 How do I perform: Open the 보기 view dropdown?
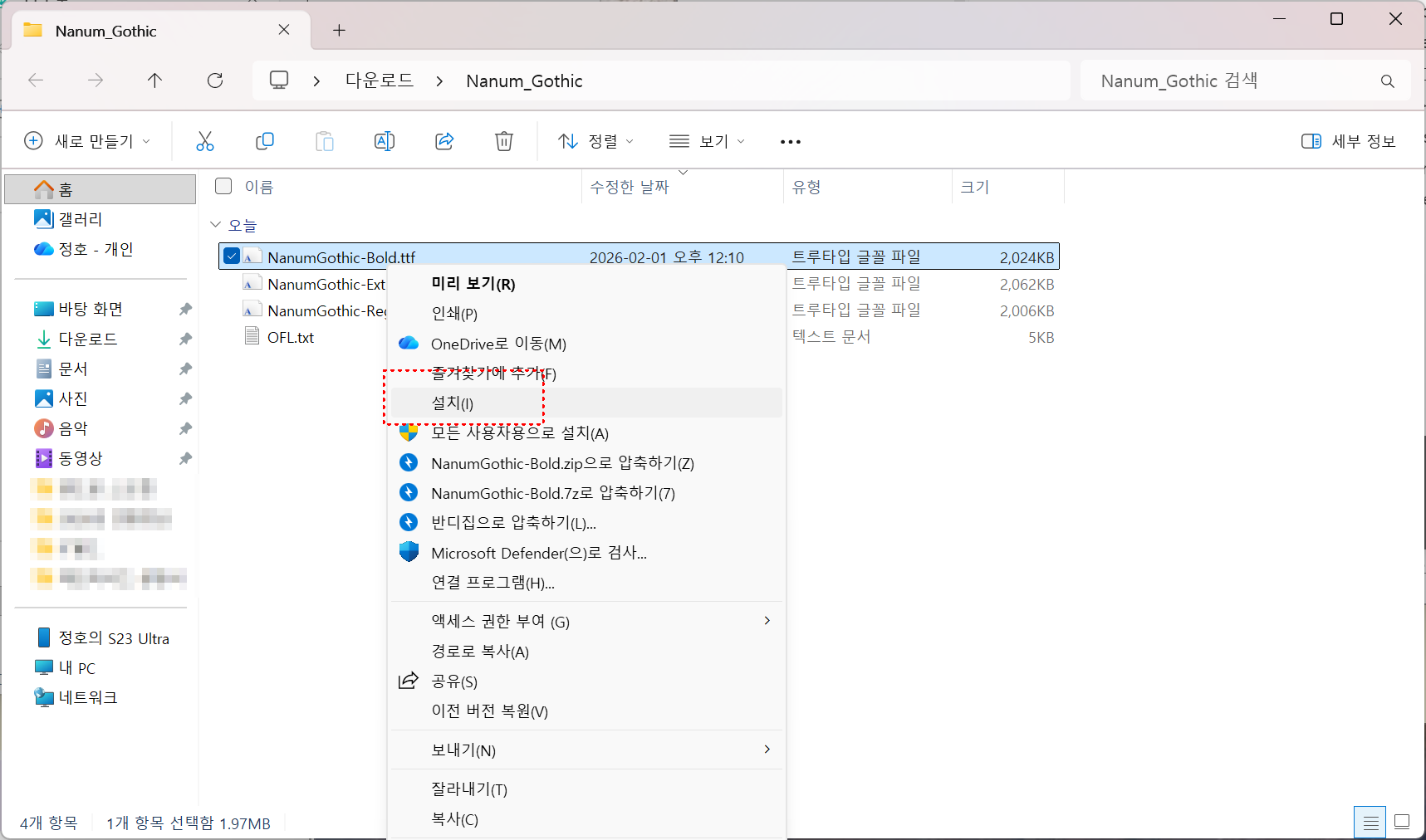point(707,141)
